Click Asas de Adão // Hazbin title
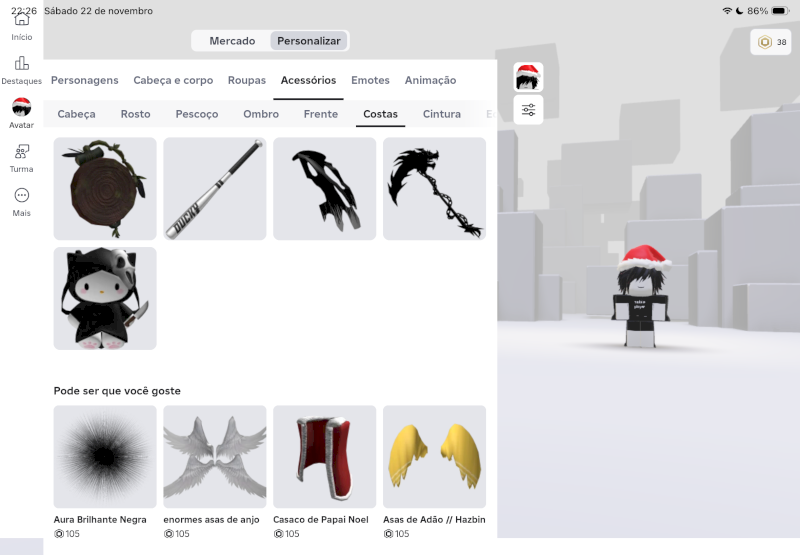 (x=434, y=519)
